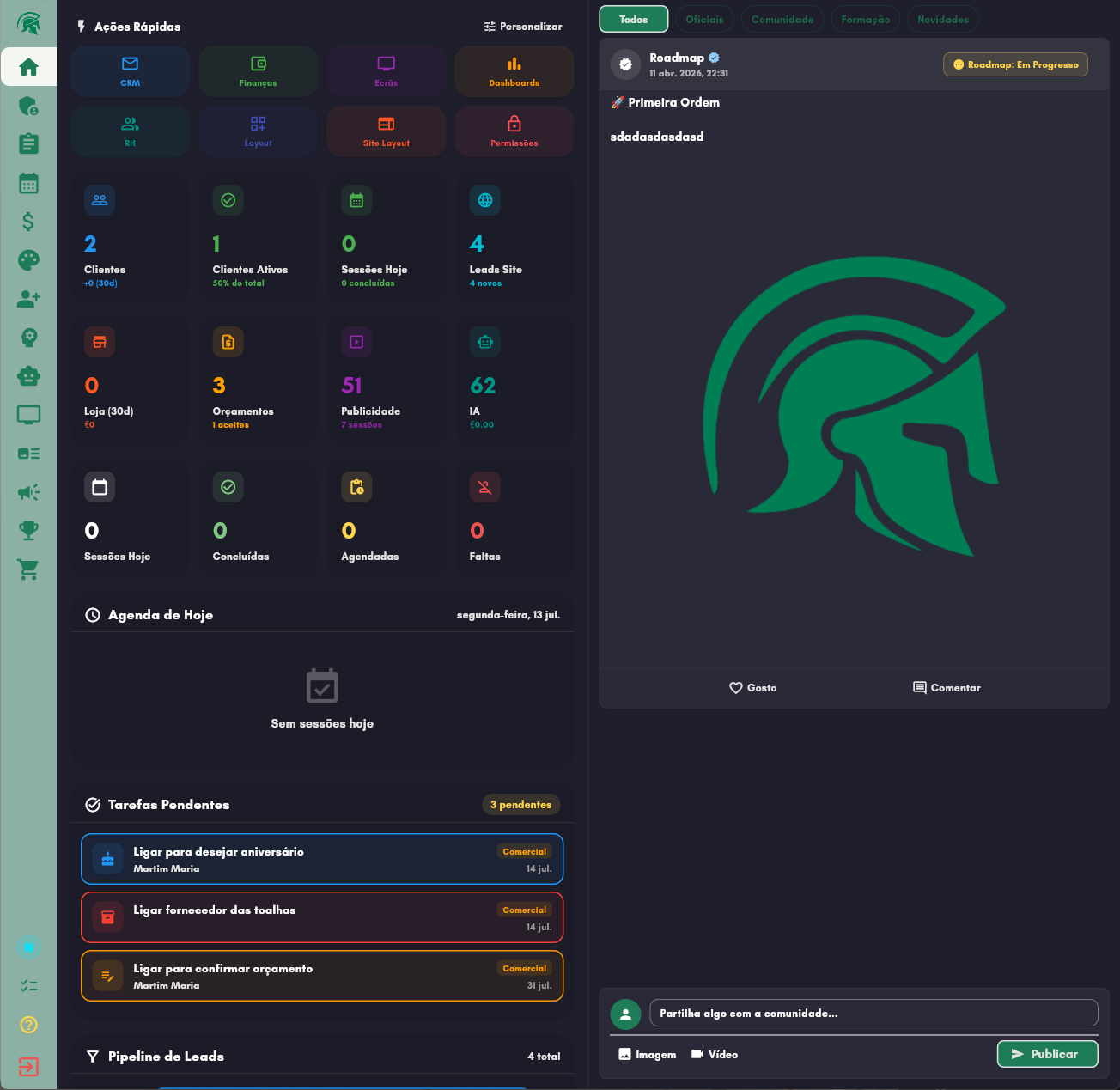
Task: Click Comentar on the Roadmap post
Action: point(947,688)
